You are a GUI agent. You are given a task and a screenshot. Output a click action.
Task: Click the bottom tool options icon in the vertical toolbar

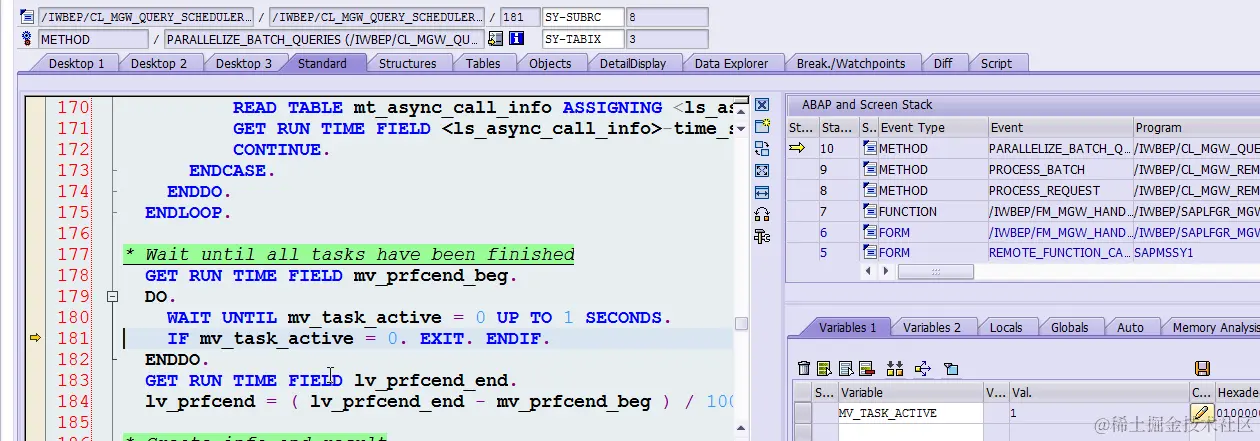click(762, 236)
